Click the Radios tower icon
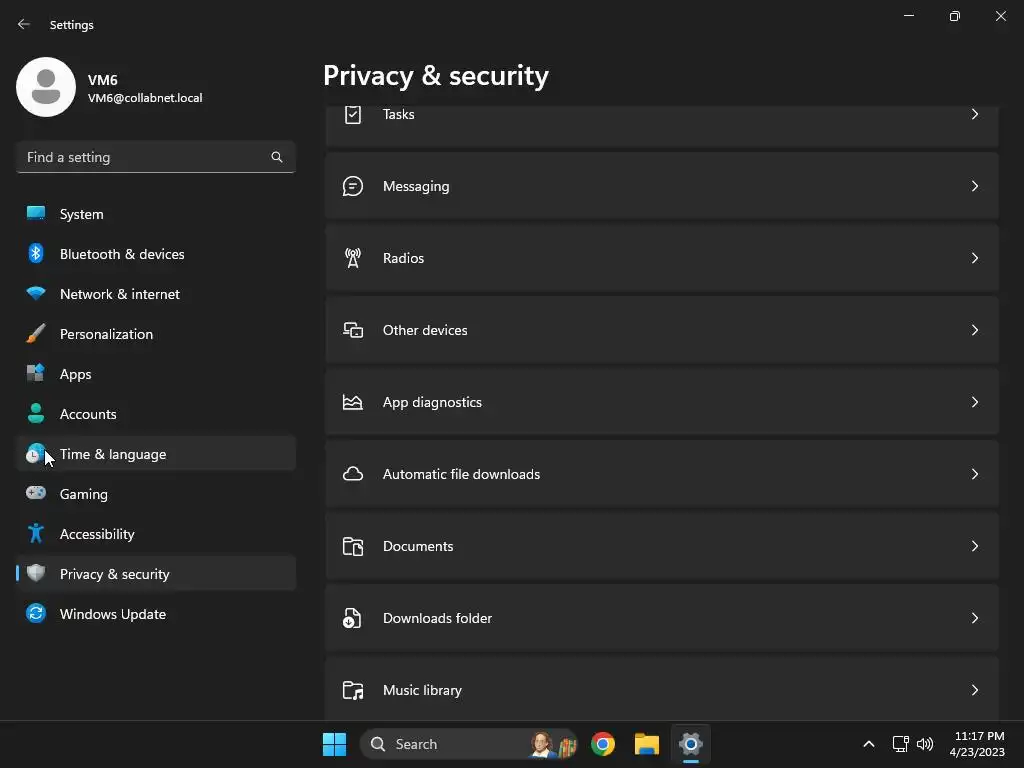 click(352, 258)
